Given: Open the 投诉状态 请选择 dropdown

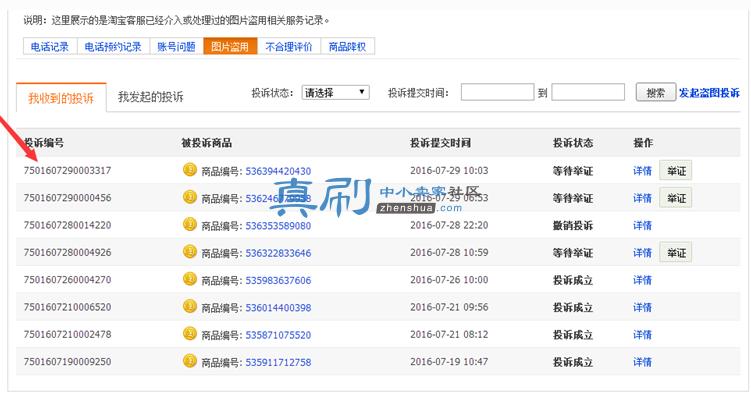Looking at the screenshot, I should (335, 92).
